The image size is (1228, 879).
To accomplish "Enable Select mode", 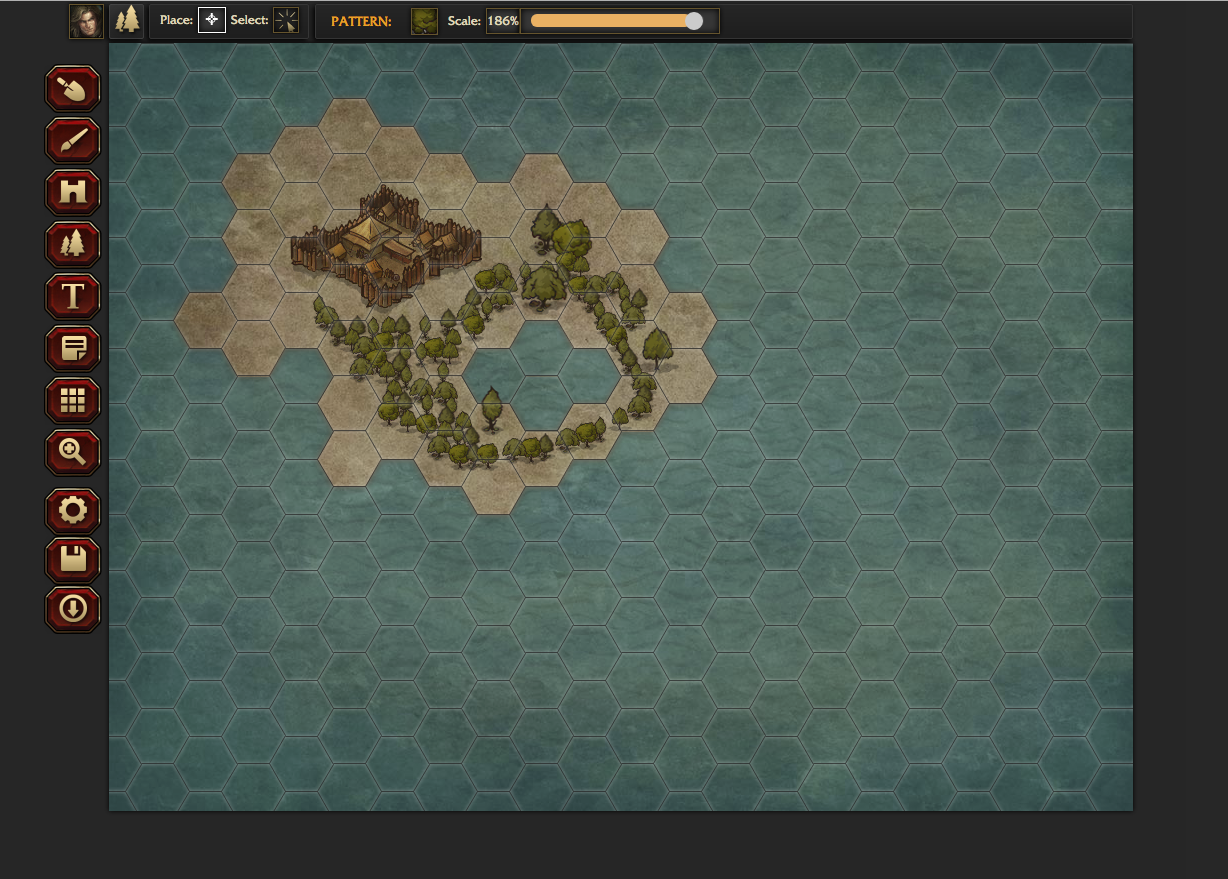I will pyautogui.click(x=286, y=21).
